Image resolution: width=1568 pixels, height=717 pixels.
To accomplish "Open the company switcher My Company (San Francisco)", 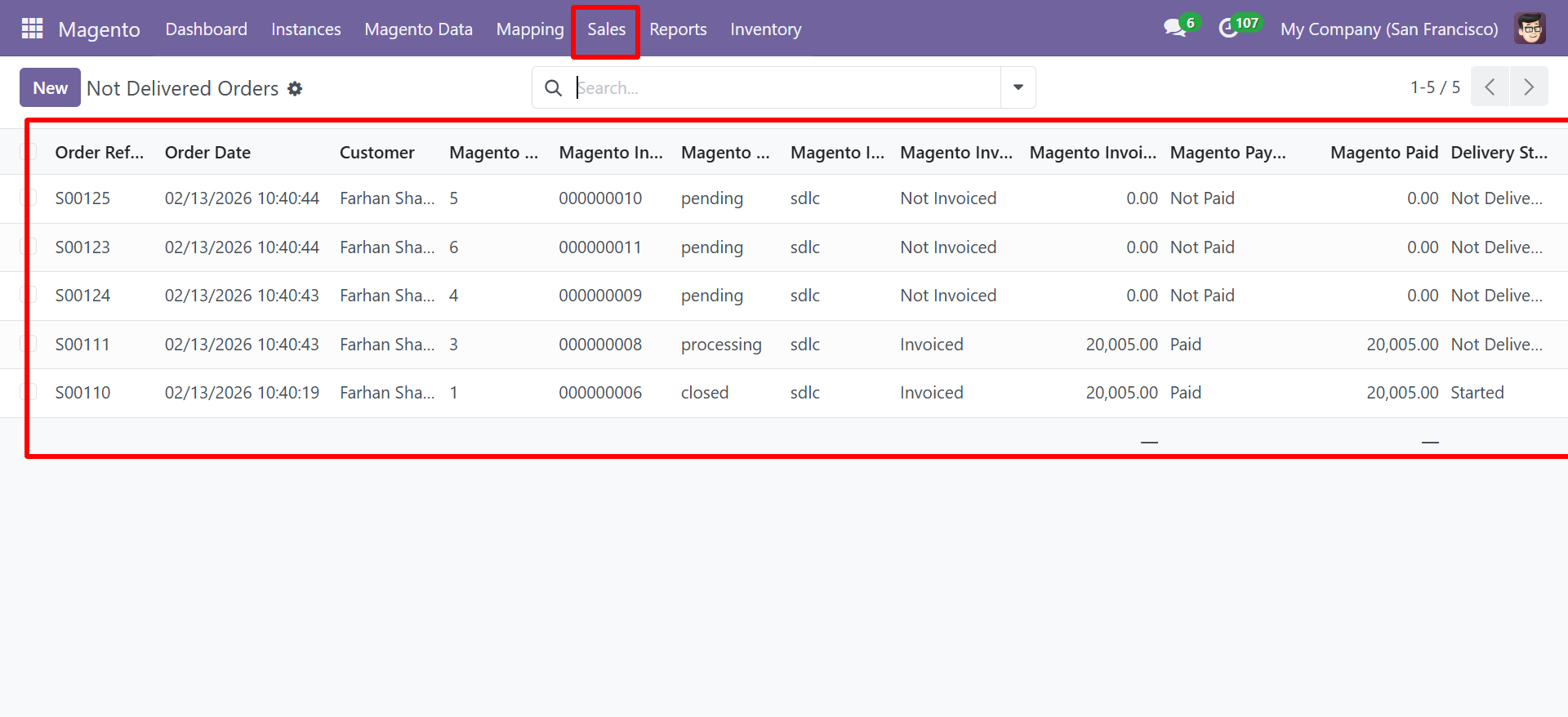I will pyautogui.click(x=1388, y=29).
